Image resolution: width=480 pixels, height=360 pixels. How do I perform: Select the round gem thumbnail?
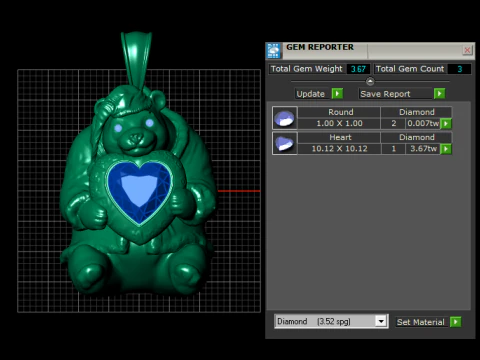click(x=285, y=118)
